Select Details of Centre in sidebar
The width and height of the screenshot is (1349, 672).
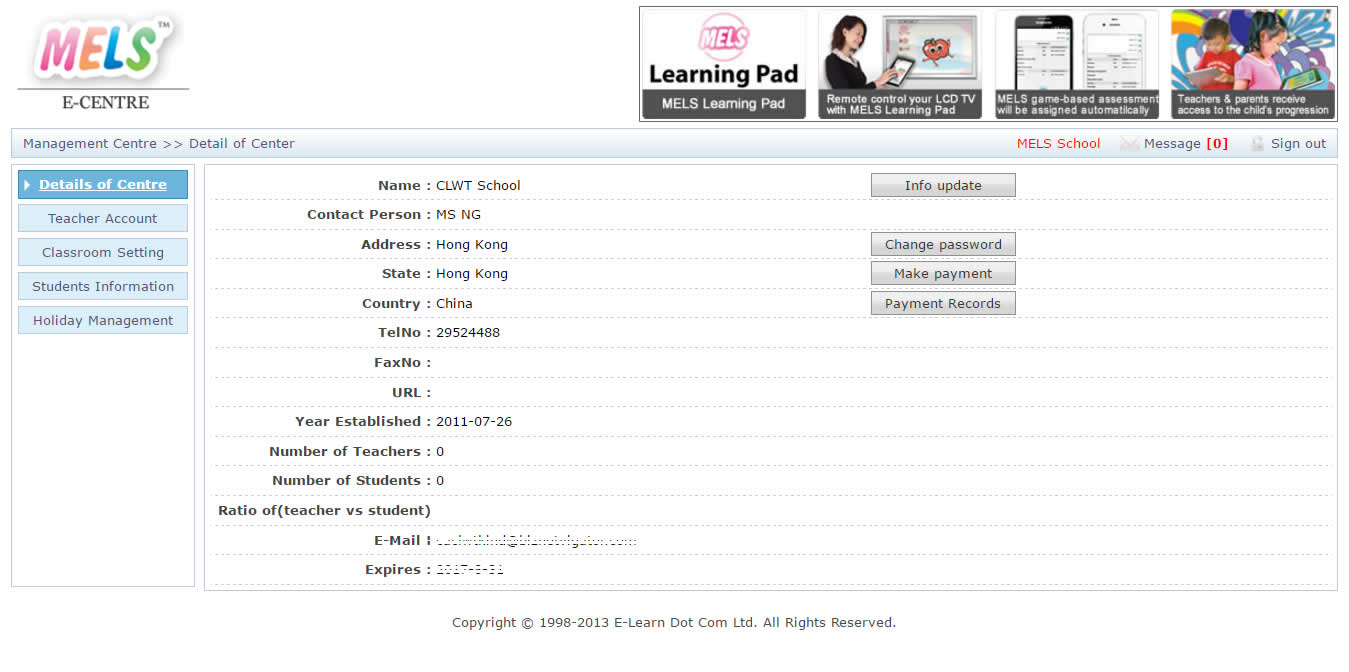coord(103,185)
